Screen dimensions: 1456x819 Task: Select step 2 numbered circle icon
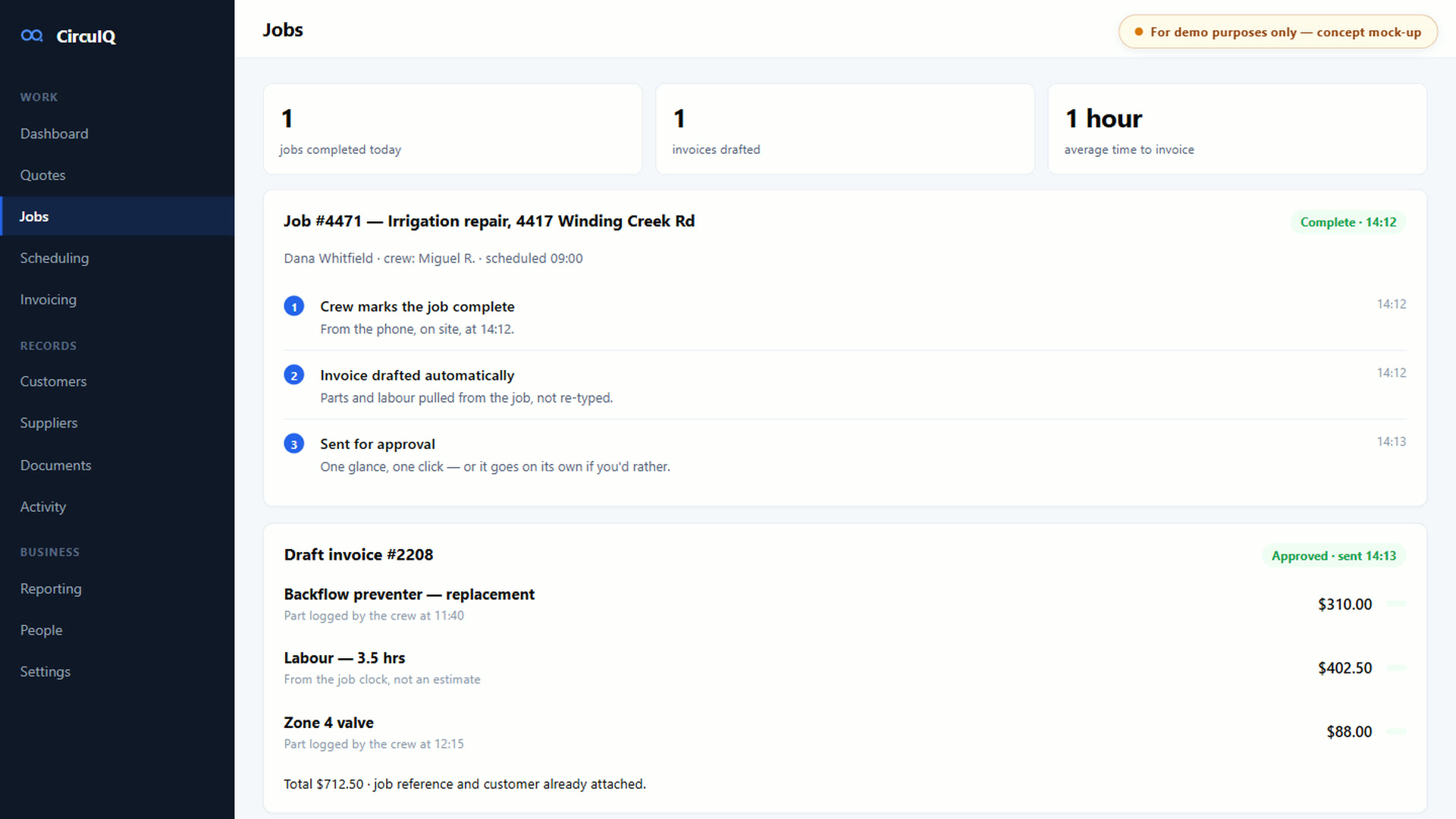pos(294,375)
